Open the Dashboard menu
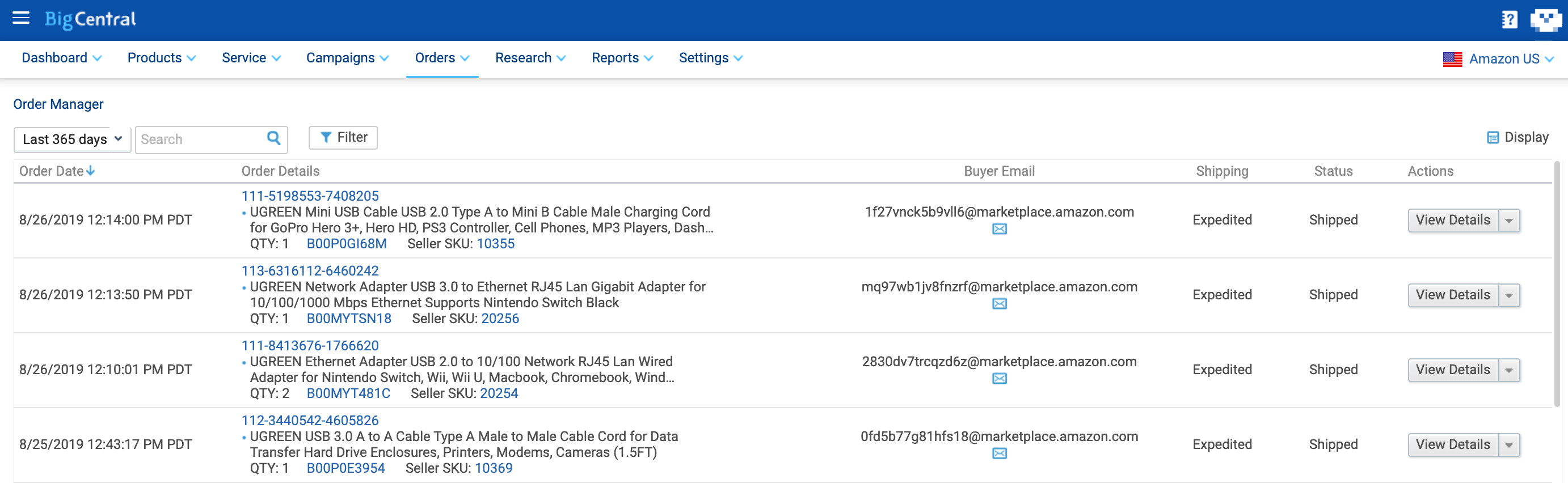 click(61, 58)
